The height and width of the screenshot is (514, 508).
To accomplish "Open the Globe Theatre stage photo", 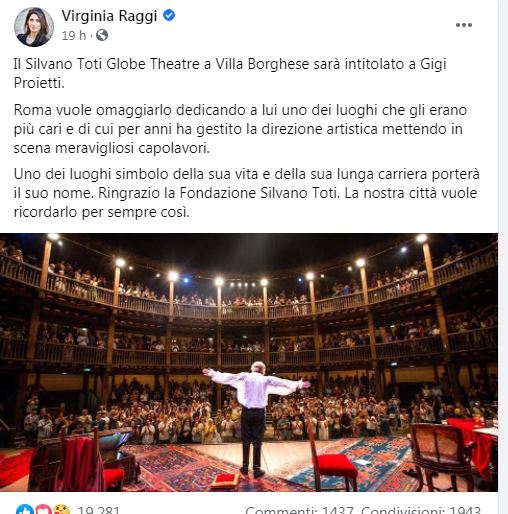I will pyautogui.click(x=249, y=362).
